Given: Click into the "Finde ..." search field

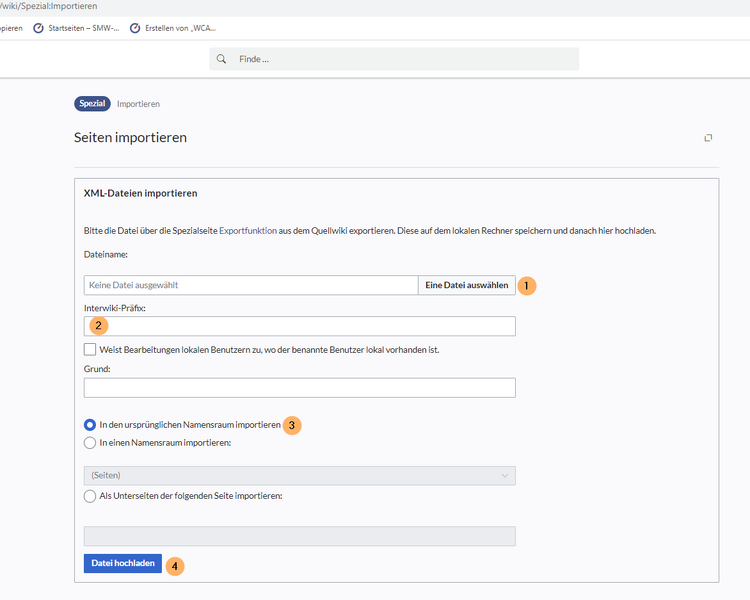Looking at the screenshot, I should click(x=400, y=59).
